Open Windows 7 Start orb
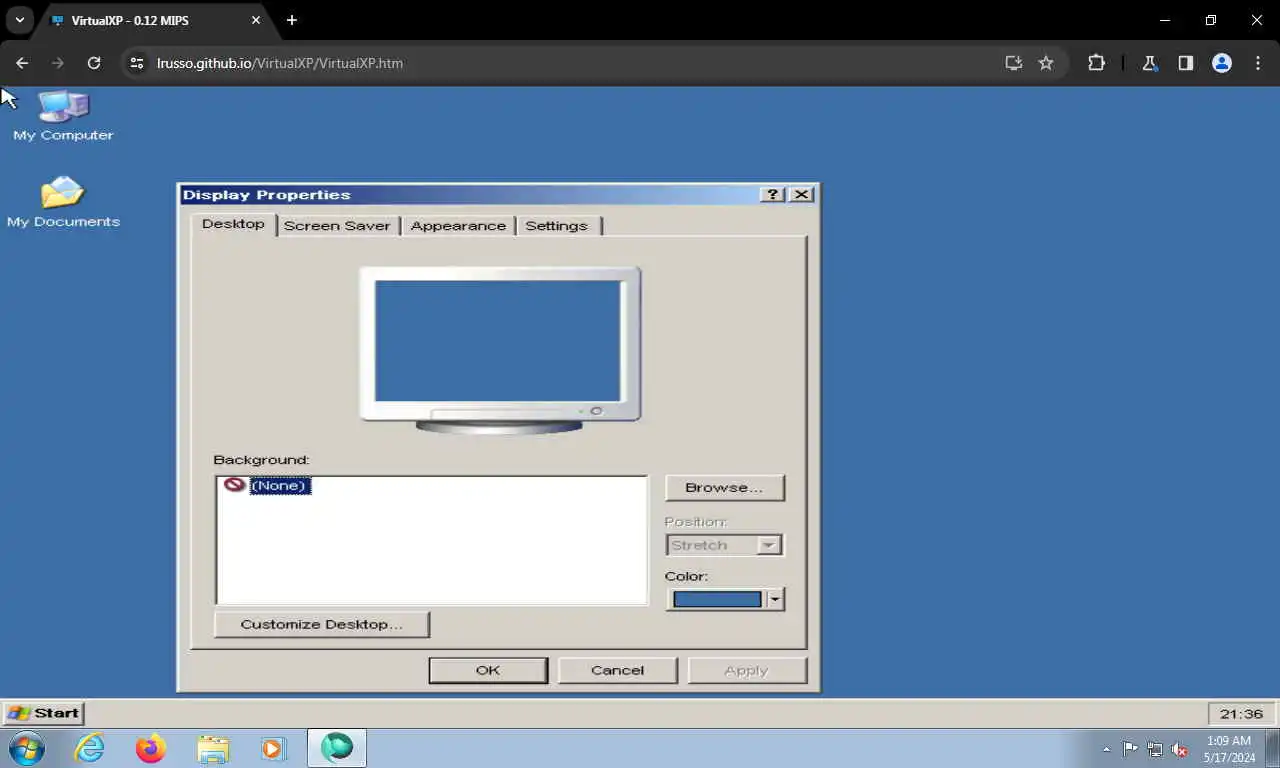 27,748
